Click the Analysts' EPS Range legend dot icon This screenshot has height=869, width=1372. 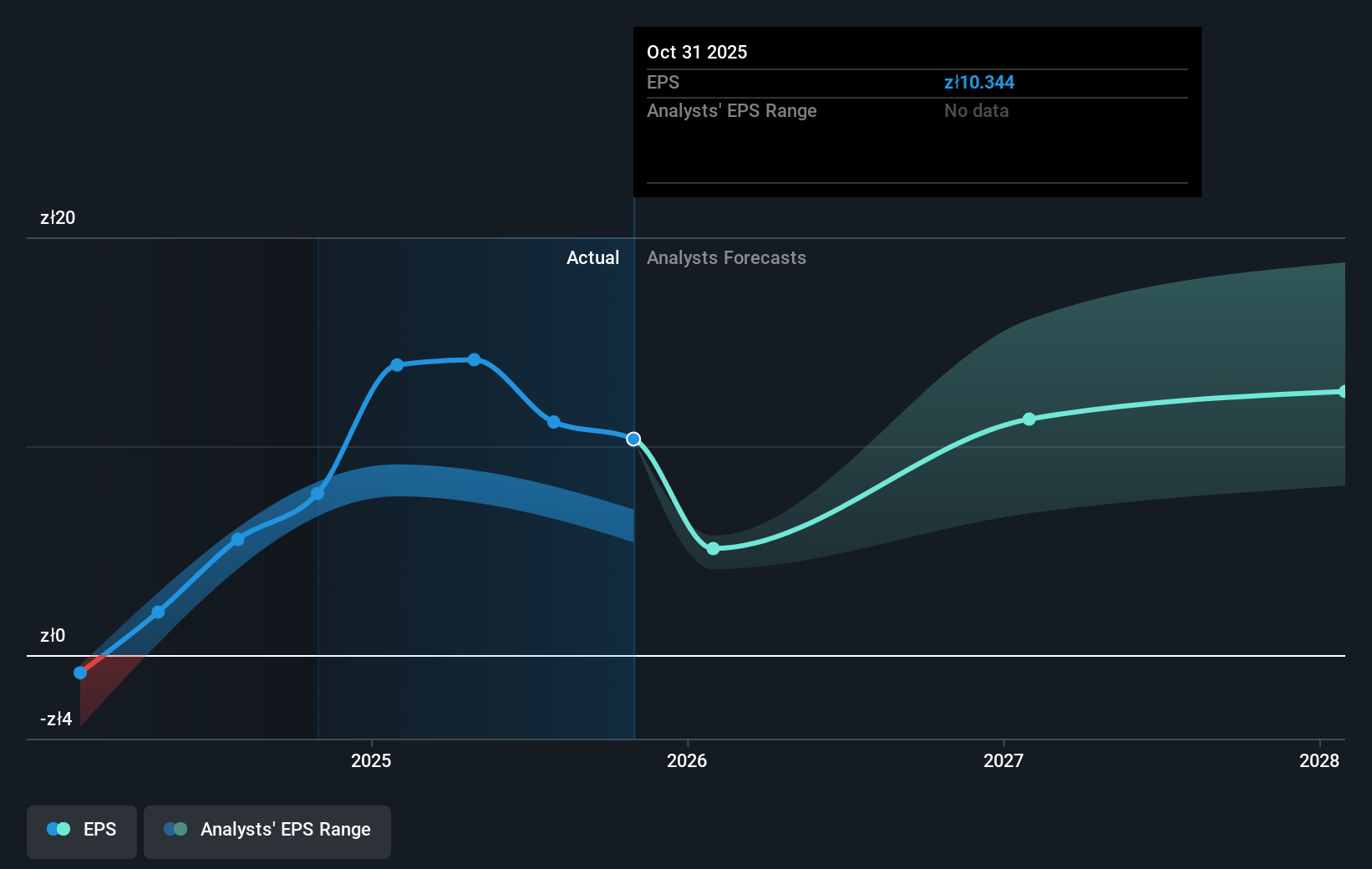pos(175,828)
